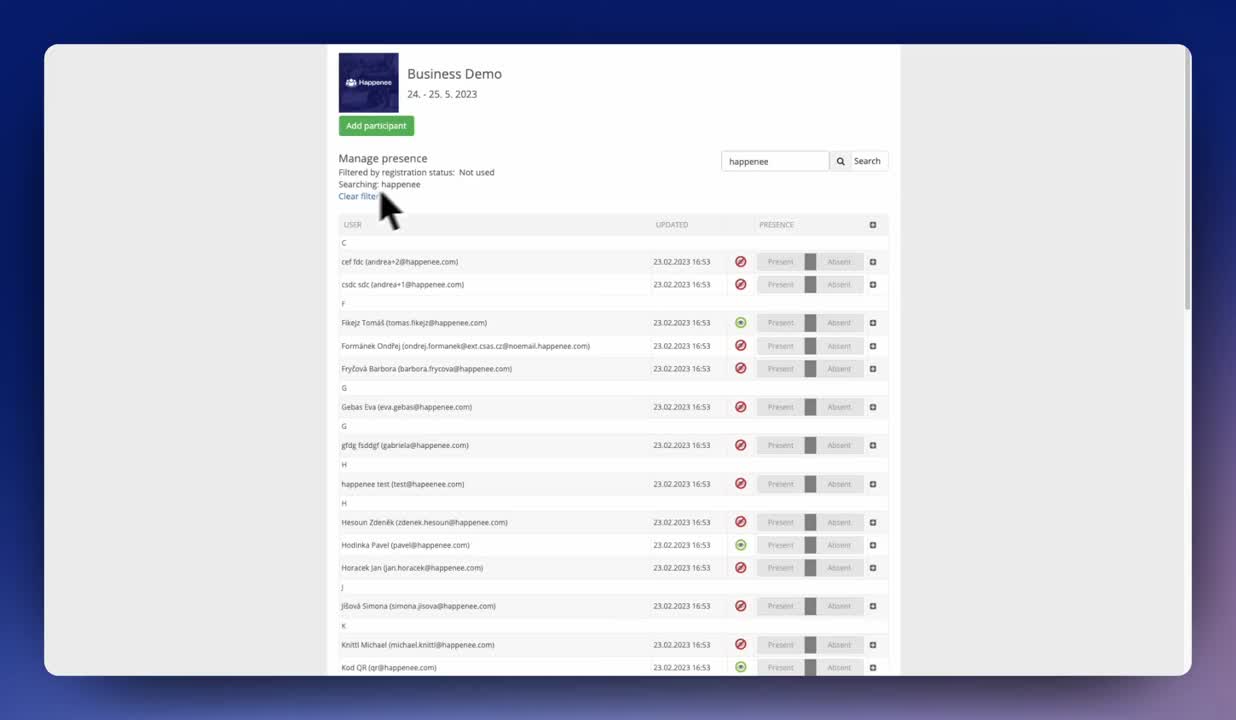Screen dimensions: 1236x720
Task: Click the red status icon for happenee test
Action: click(x=741, y=484)
